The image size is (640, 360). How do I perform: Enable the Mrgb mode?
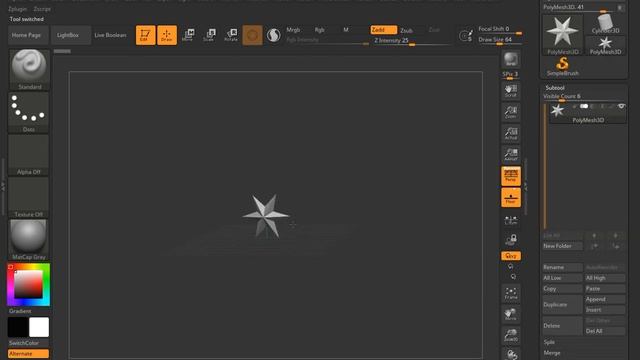click(293, 30)
